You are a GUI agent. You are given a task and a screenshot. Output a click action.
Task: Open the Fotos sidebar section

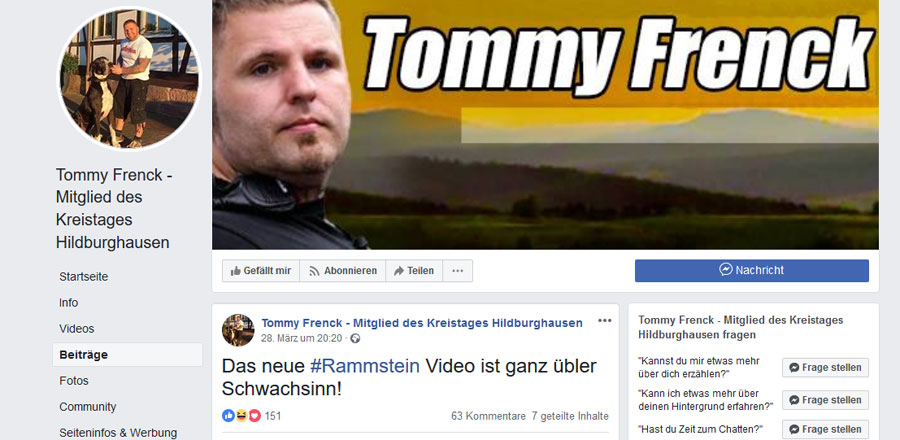click(x=72, y=381)
